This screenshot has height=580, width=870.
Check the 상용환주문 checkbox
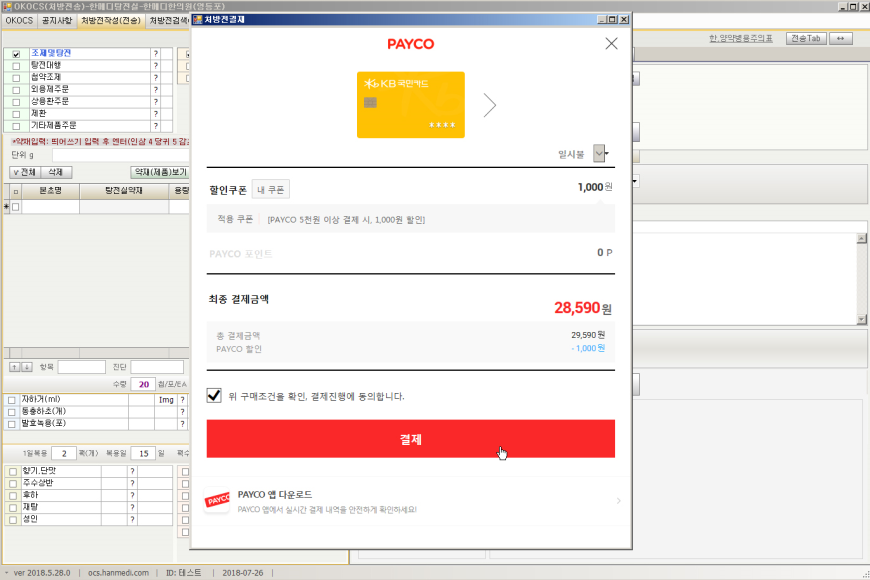pos(16,102)
